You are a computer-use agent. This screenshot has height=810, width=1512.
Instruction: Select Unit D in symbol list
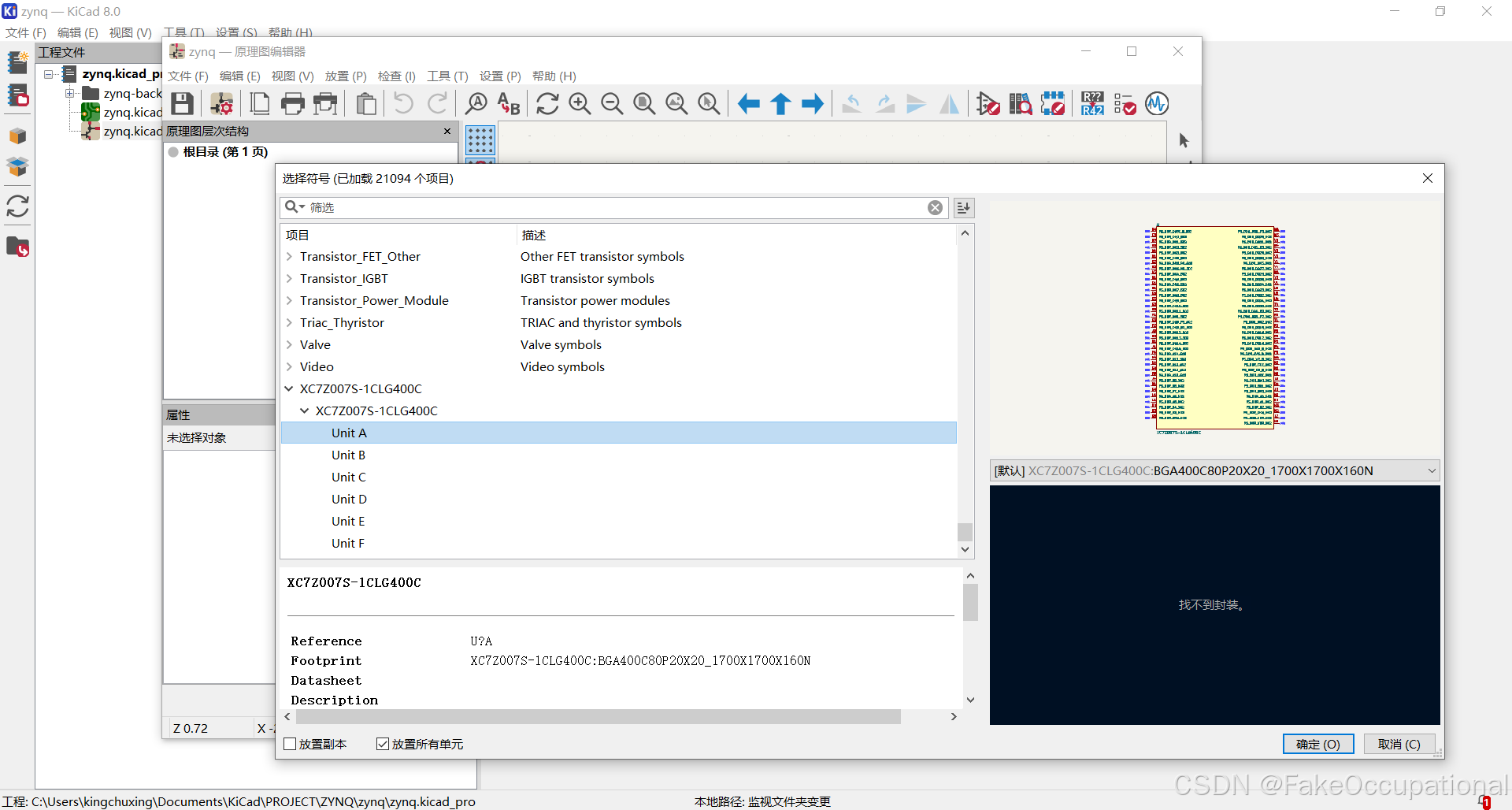point(349,500)
